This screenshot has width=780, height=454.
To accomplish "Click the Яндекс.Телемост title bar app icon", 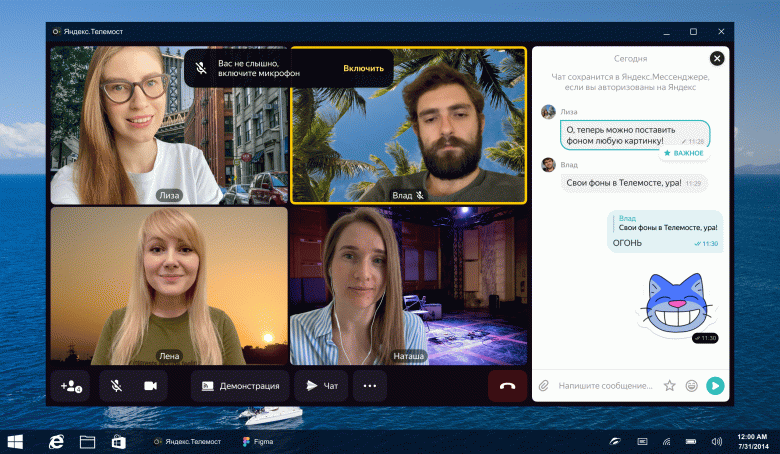I will 56,31.
